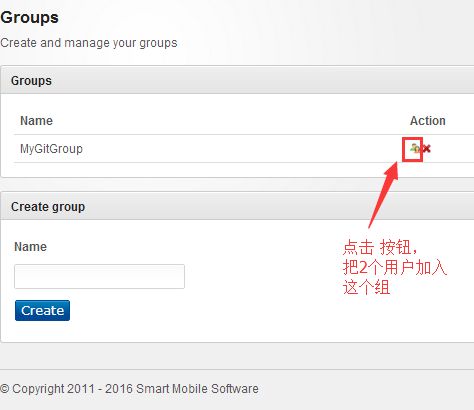Click the Create group panel header
Image resolution: width=474 pixels, height=410 pixels.
(x=237, y=207)
